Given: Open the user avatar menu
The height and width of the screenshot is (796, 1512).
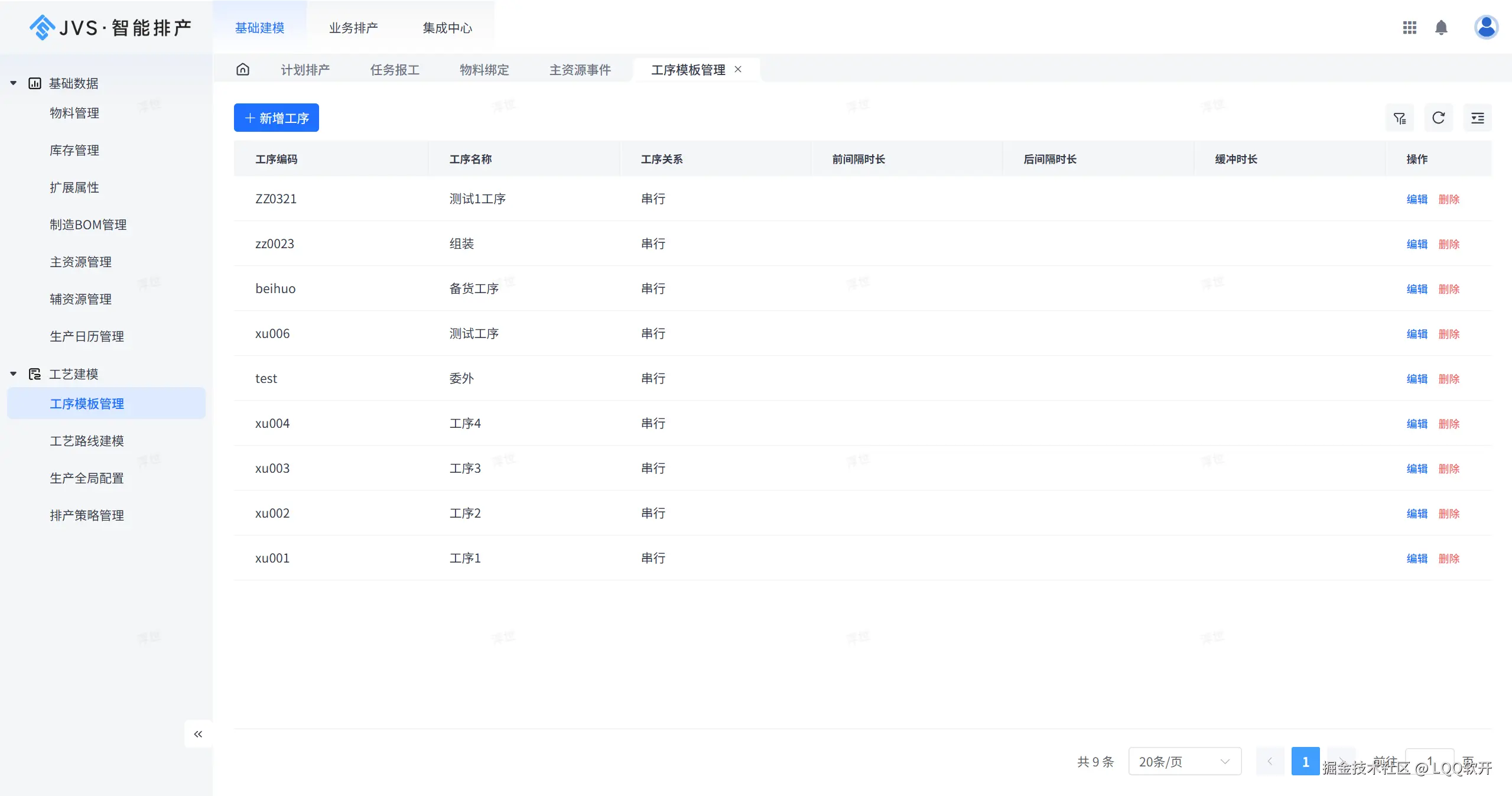Looking at the screenshot, I should [x=1485, y=27].
